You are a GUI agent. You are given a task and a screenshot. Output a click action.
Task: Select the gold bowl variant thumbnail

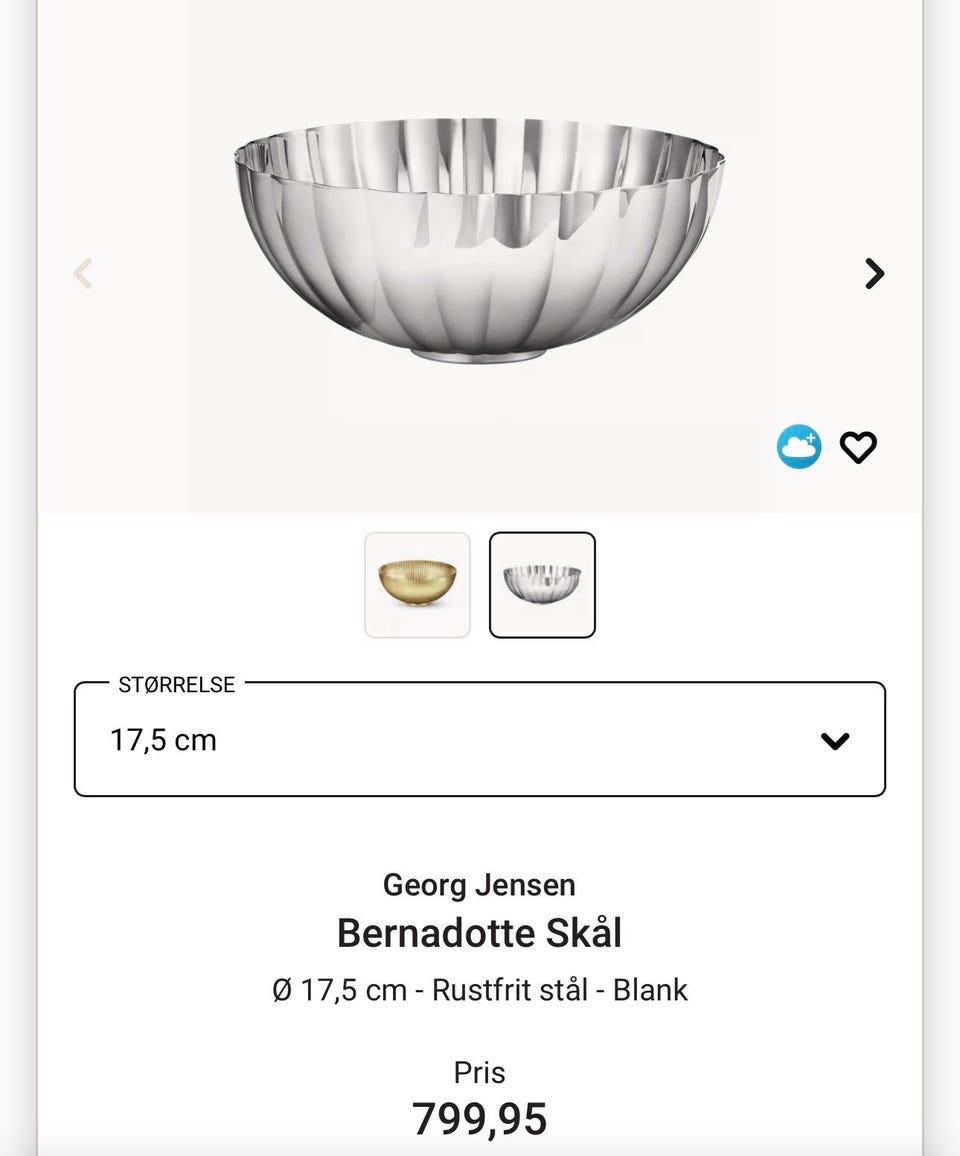click(x=417, y=585)
